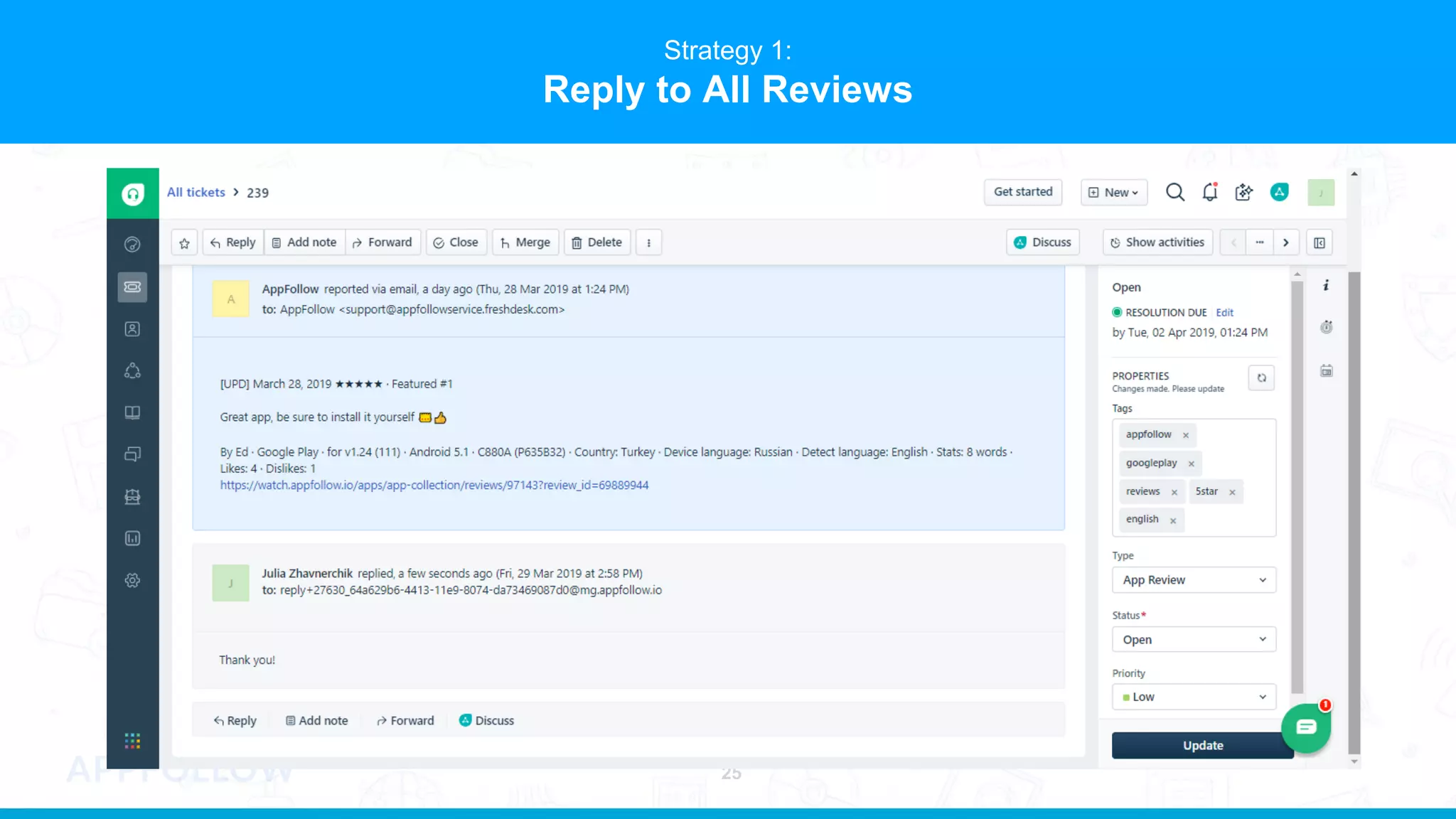The image size is (1456, 819).
Task: Open the live chat bubble widget
Action: (1306, 727)
